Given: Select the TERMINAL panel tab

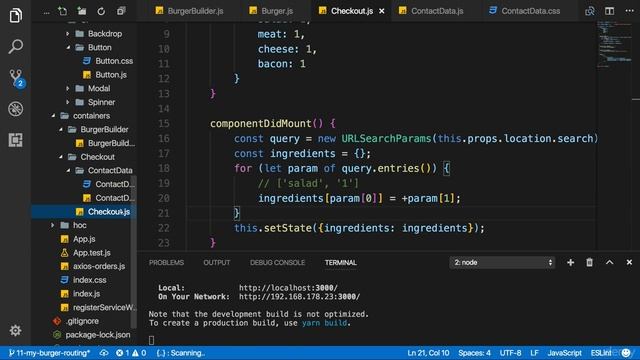Looking at the screenshot, I should (341, 262).
